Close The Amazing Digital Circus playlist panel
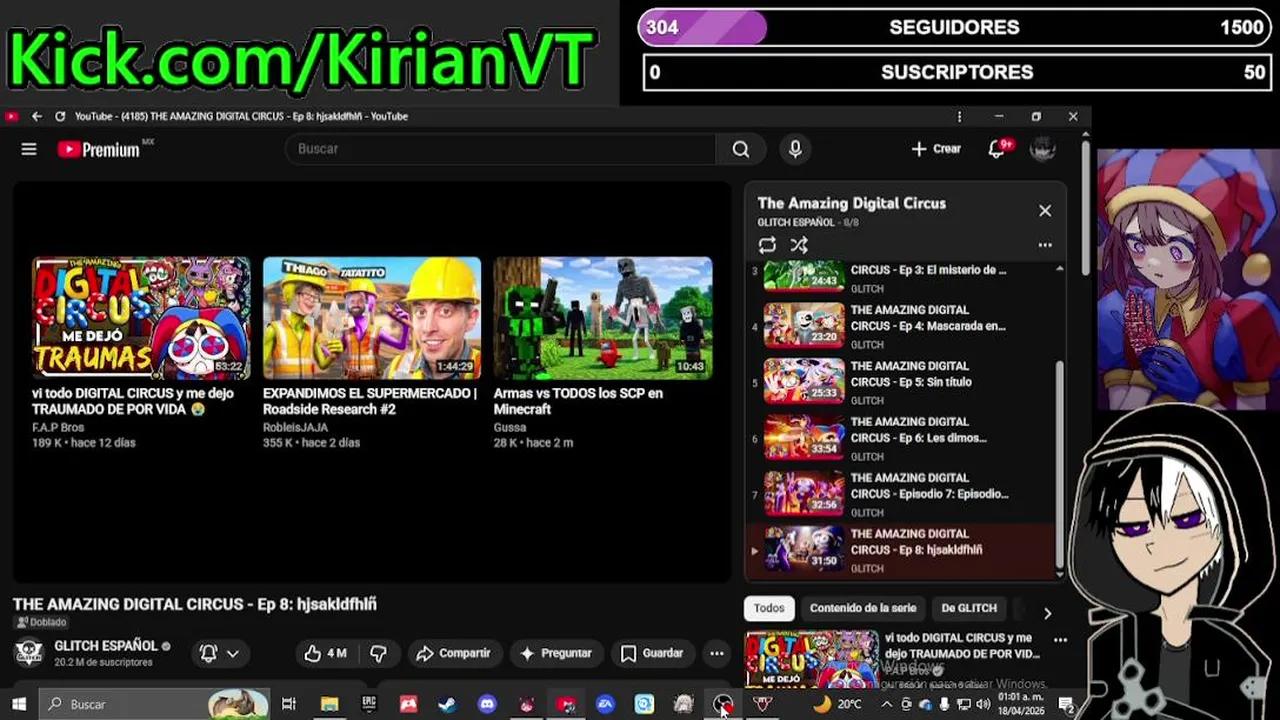The width and height of the screenshot is (1280, 720). [1045, 210]
